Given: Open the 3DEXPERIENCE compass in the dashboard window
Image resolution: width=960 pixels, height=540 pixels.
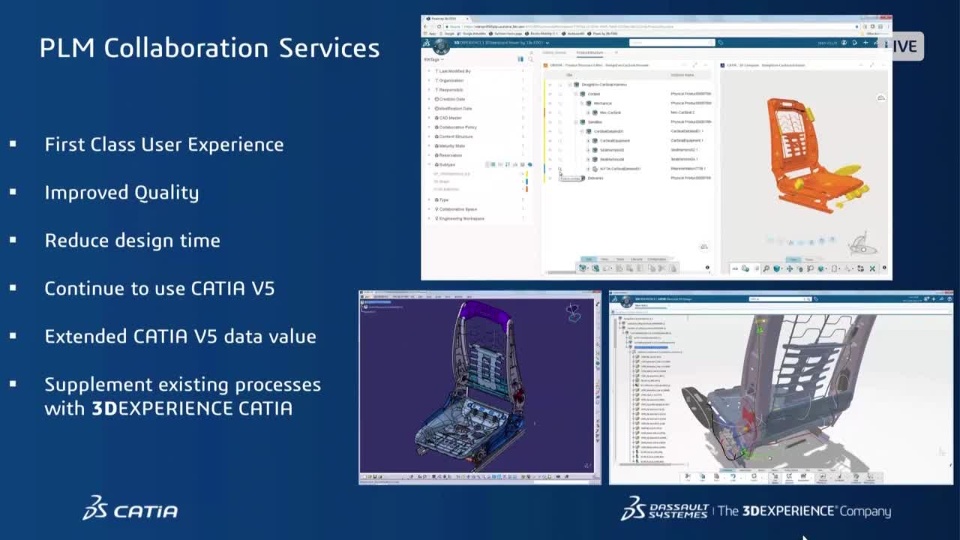Looking at the screenshot, I should pyautogui.click(x=441, y=46).
